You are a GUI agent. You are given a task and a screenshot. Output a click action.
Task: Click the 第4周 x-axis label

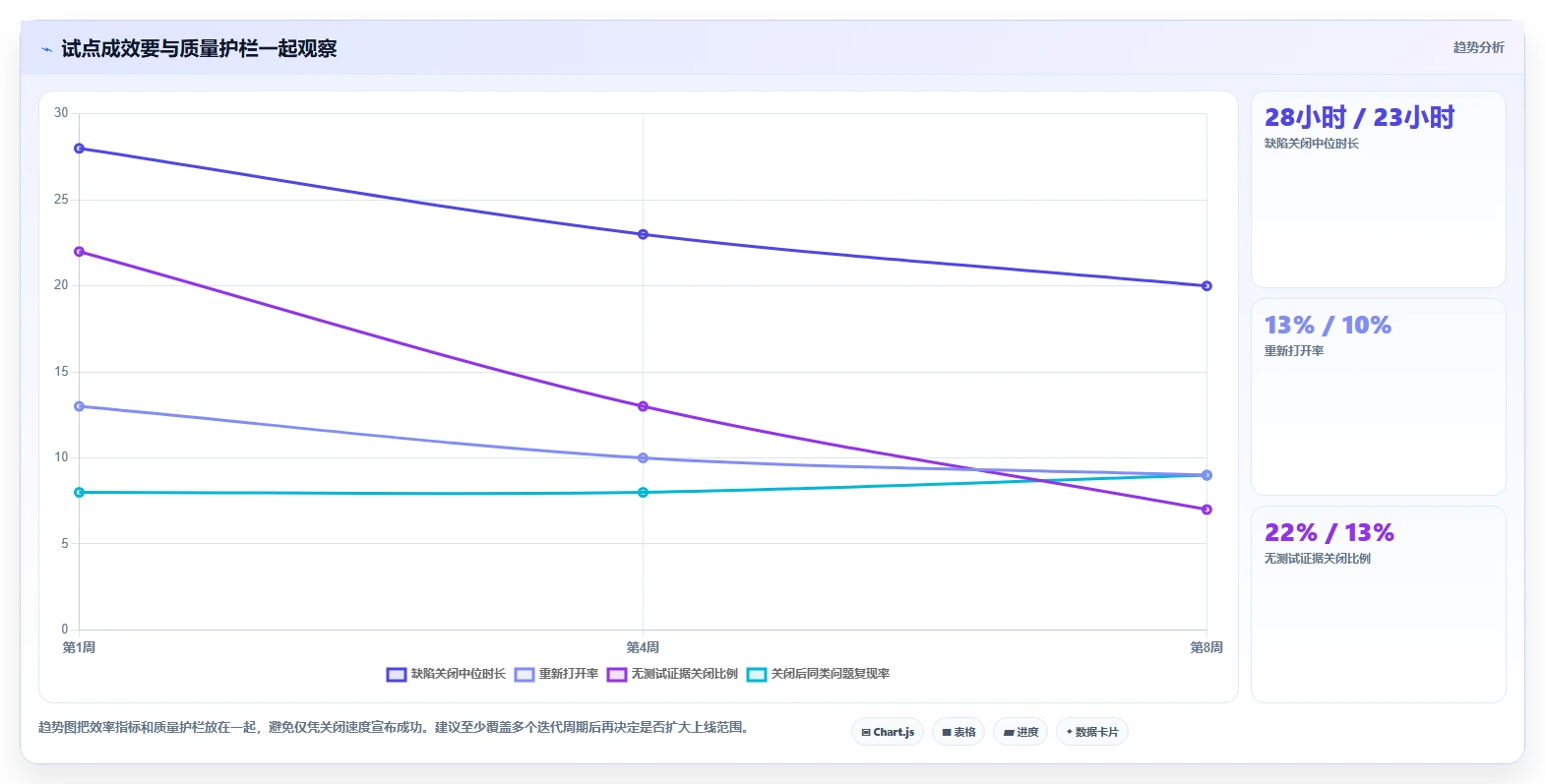pos(643,647)
